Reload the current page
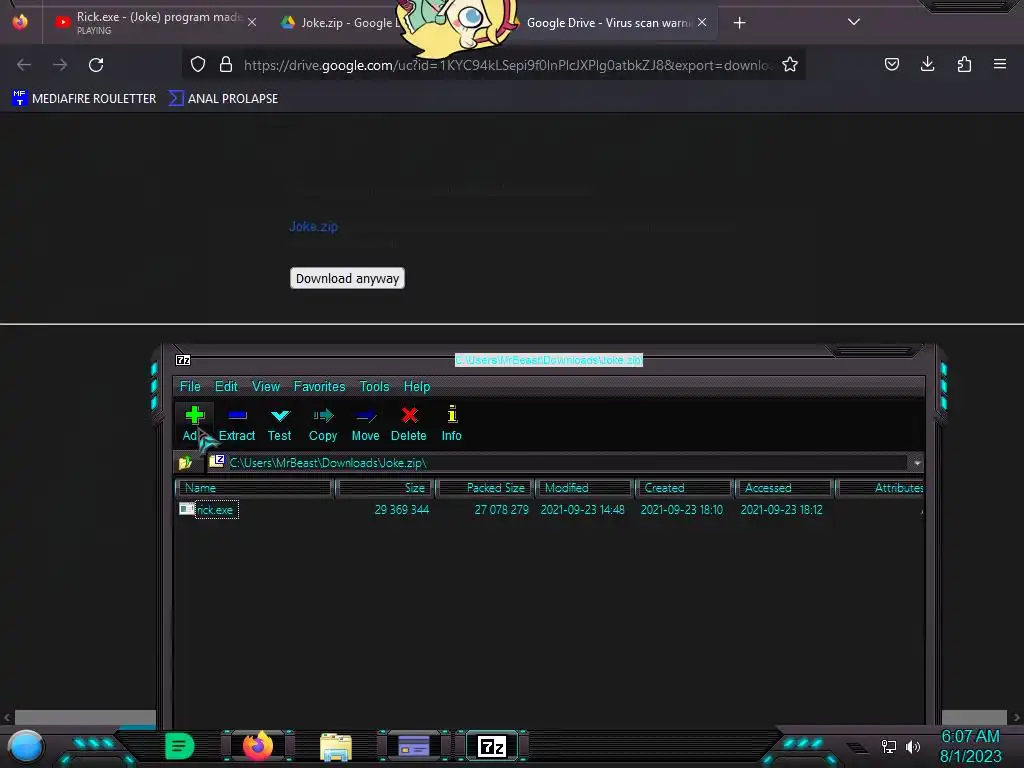 pyautogui.click(x=96, y=65)
